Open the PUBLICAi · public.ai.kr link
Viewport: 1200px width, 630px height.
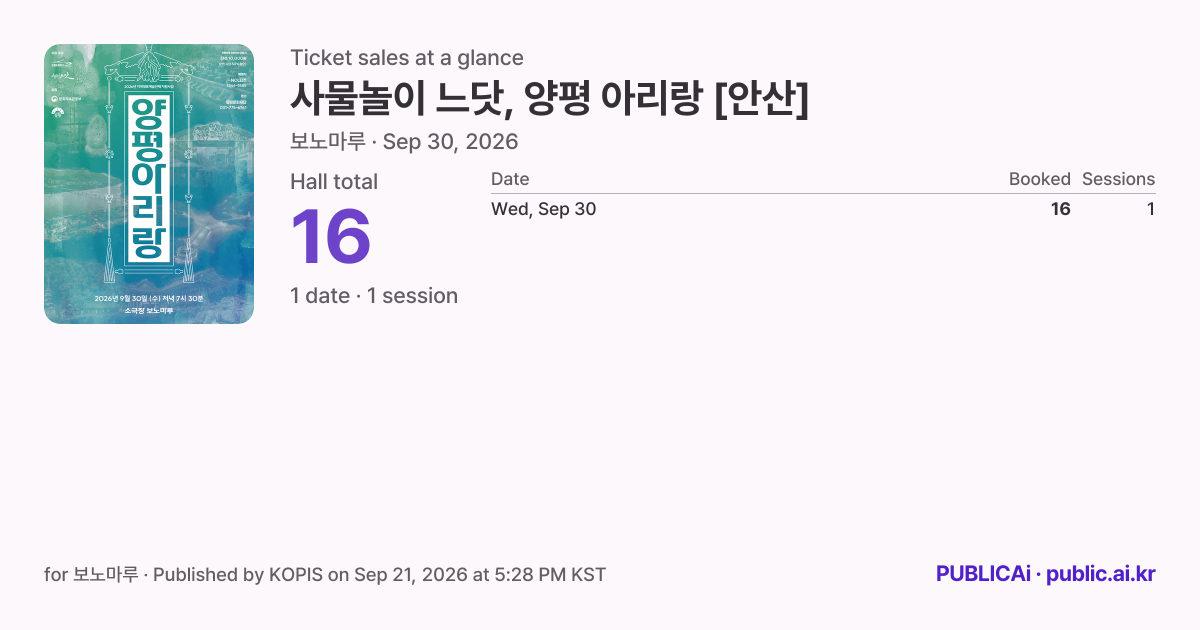pyautogui.click(x=1046, y=574)
